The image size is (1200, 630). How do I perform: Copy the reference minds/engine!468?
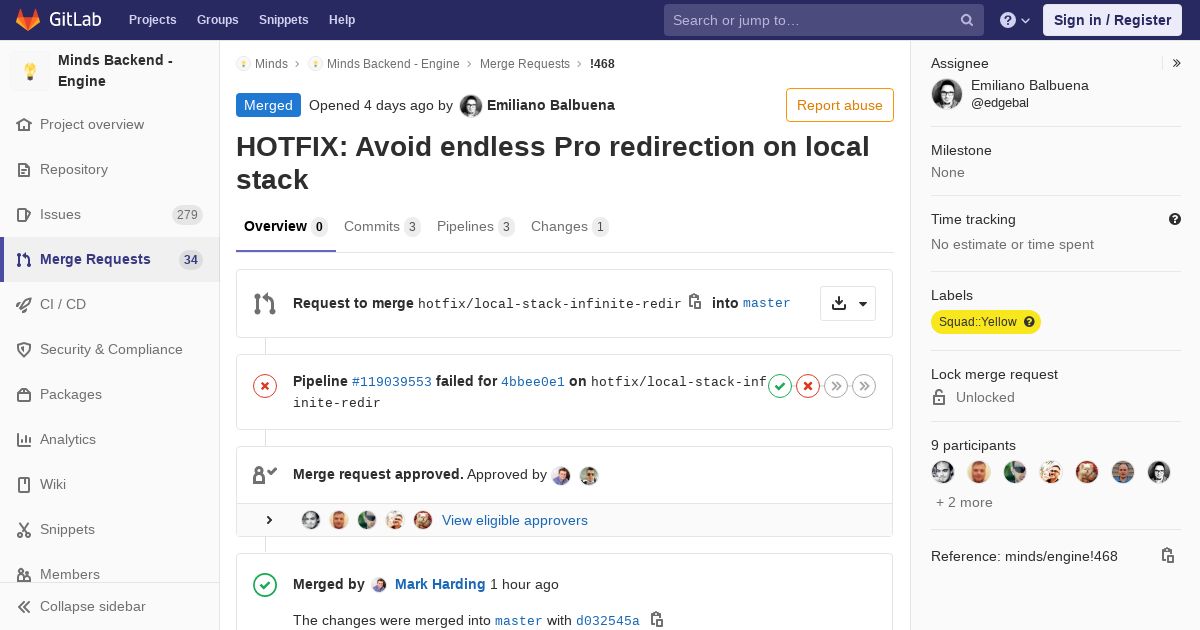tap(1167, 556)
